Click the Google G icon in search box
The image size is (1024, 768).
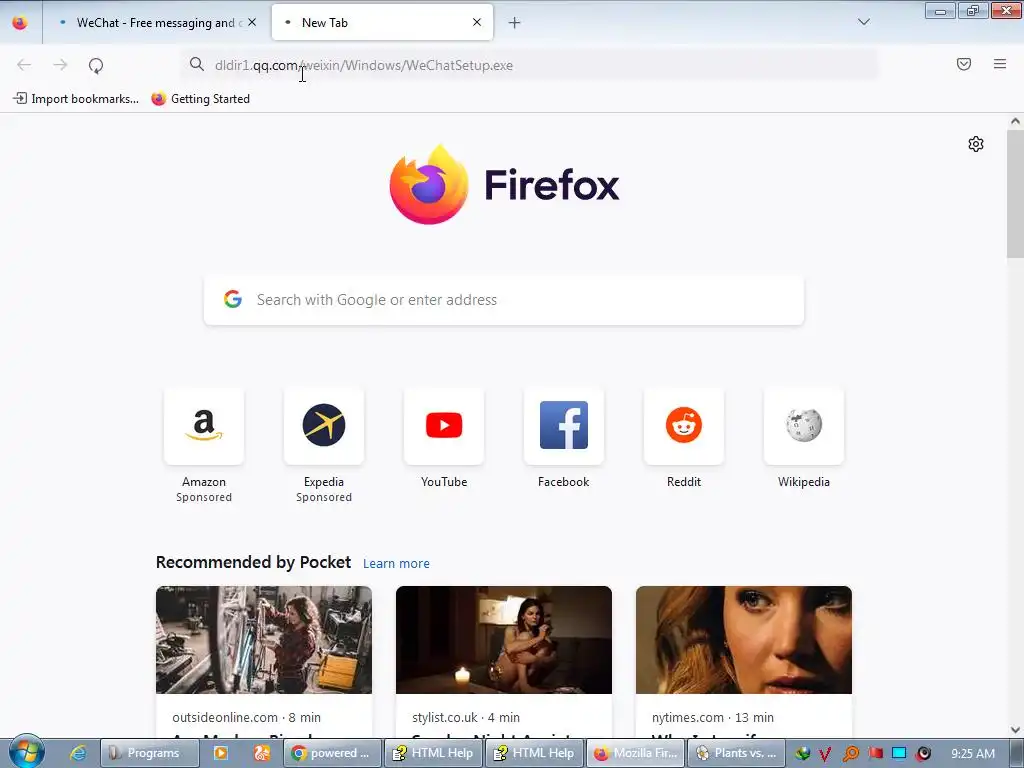(233, 299)
